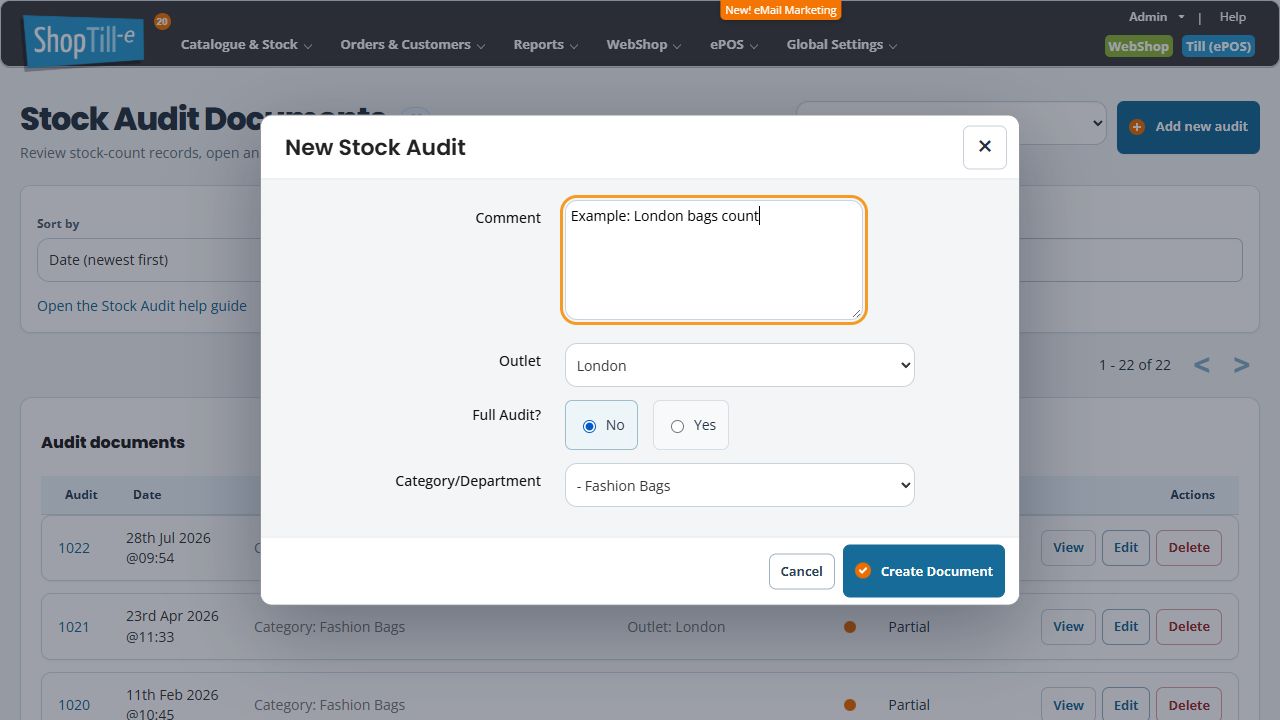Click orange status dot for audit 1020
1280x720 pixels.
[x=850, y=705]
